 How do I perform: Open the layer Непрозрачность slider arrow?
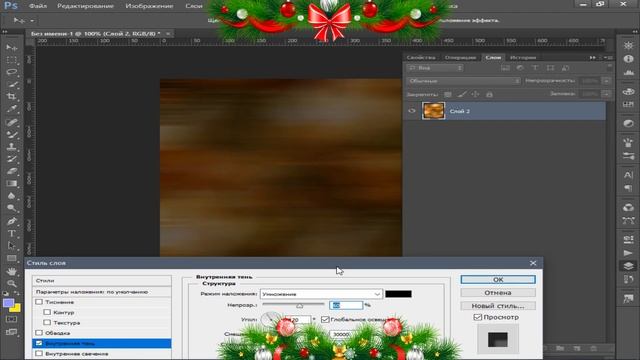[x=607, y=81]
